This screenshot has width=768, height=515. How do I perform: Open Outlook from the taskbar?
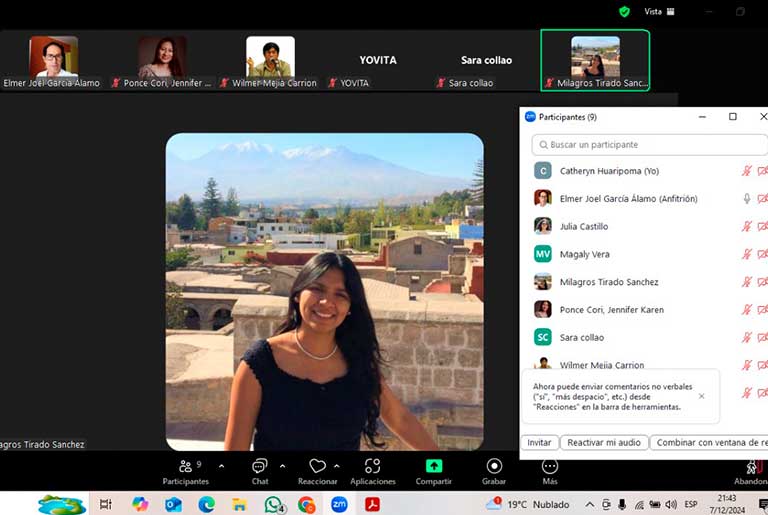click(173, 504)
